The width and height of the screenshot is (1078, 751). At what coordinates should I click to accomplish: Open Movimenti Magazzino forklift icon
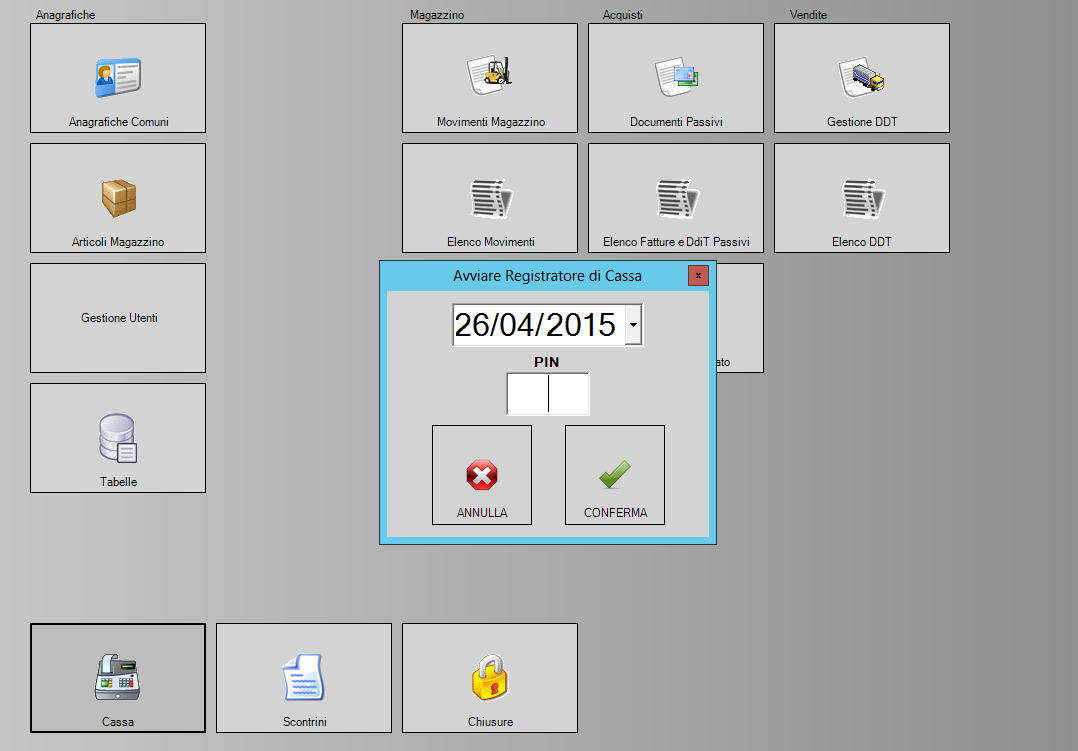pyautogui.click(x=490, y=76)
